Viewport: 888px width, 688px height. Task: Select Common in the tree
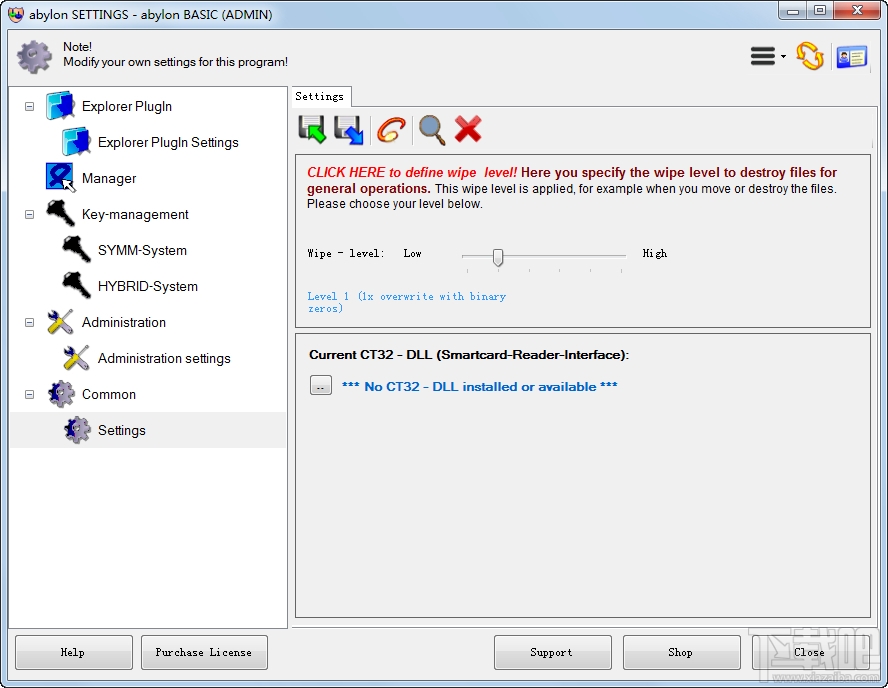109,394
